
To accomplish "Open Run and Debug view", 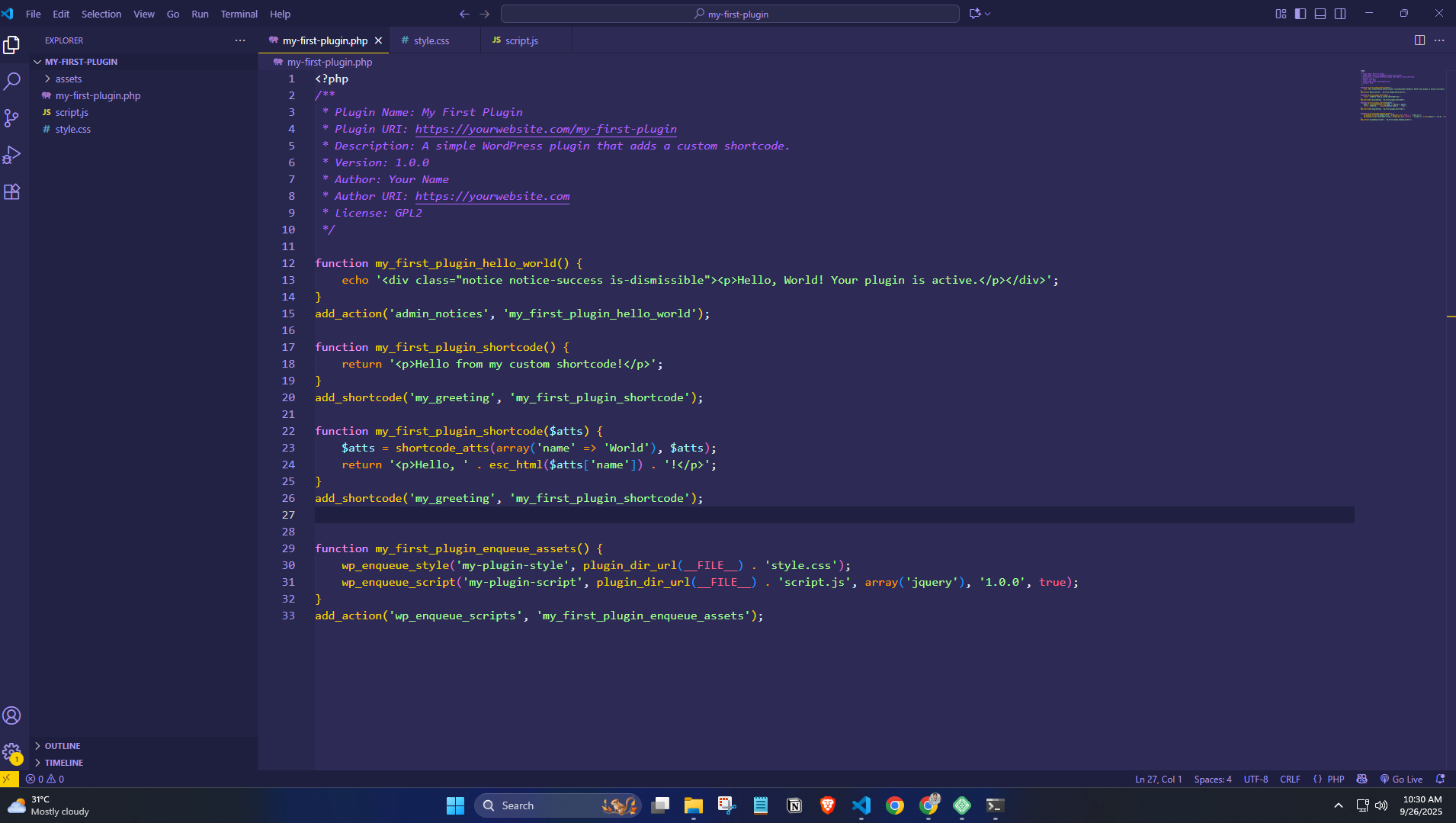I will click(x=12, y=155).
